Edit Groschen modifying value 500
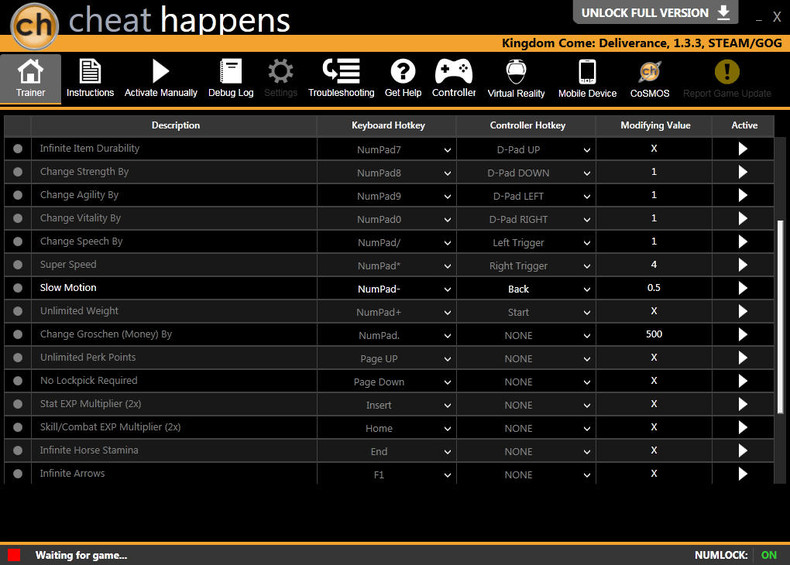790x565 pixels. pos(653,334)
